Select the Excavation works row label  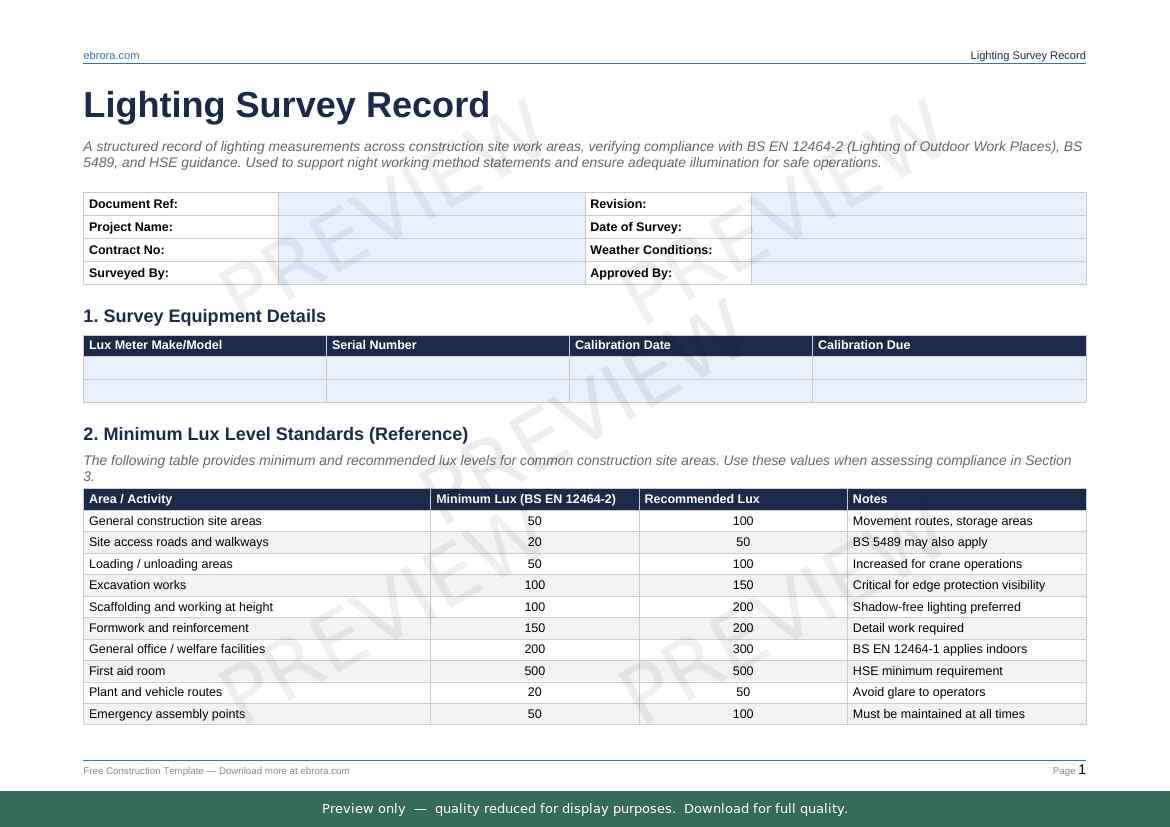(x=137, y=585)
